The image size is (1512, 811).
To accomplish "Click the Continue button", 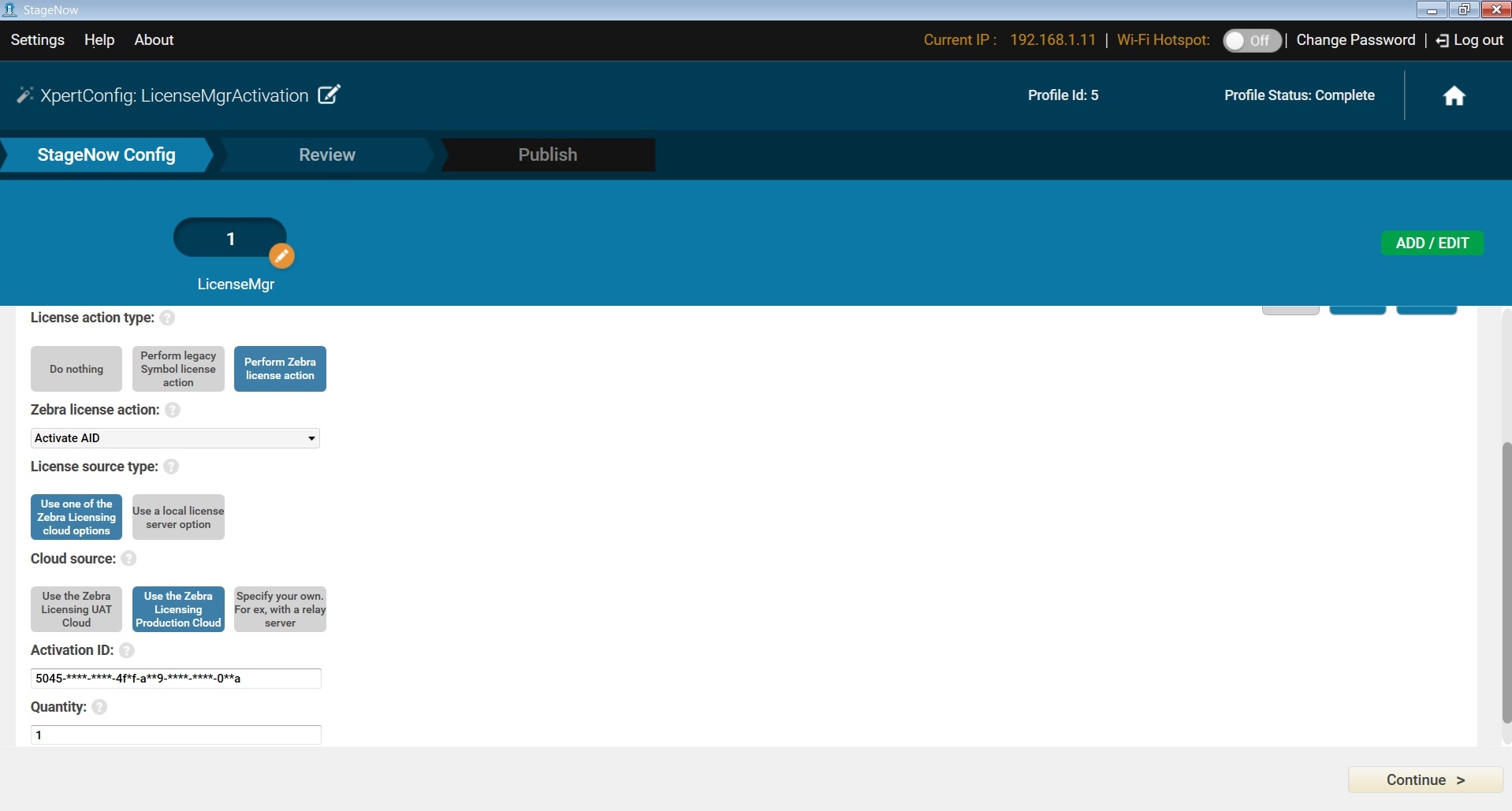I will 1425,779.
